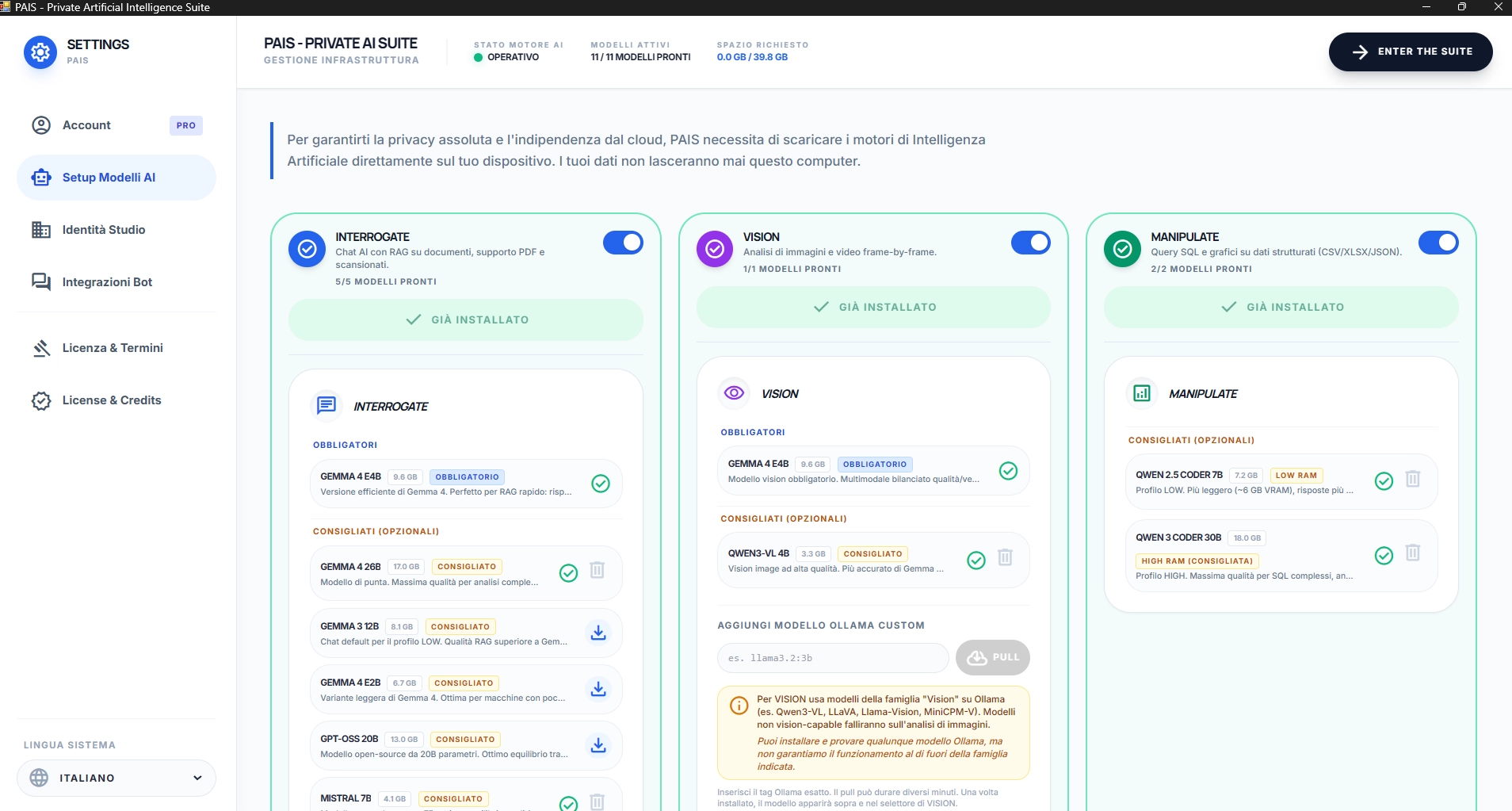Open the Account section
1512x811 pixels.
[116, 125]
